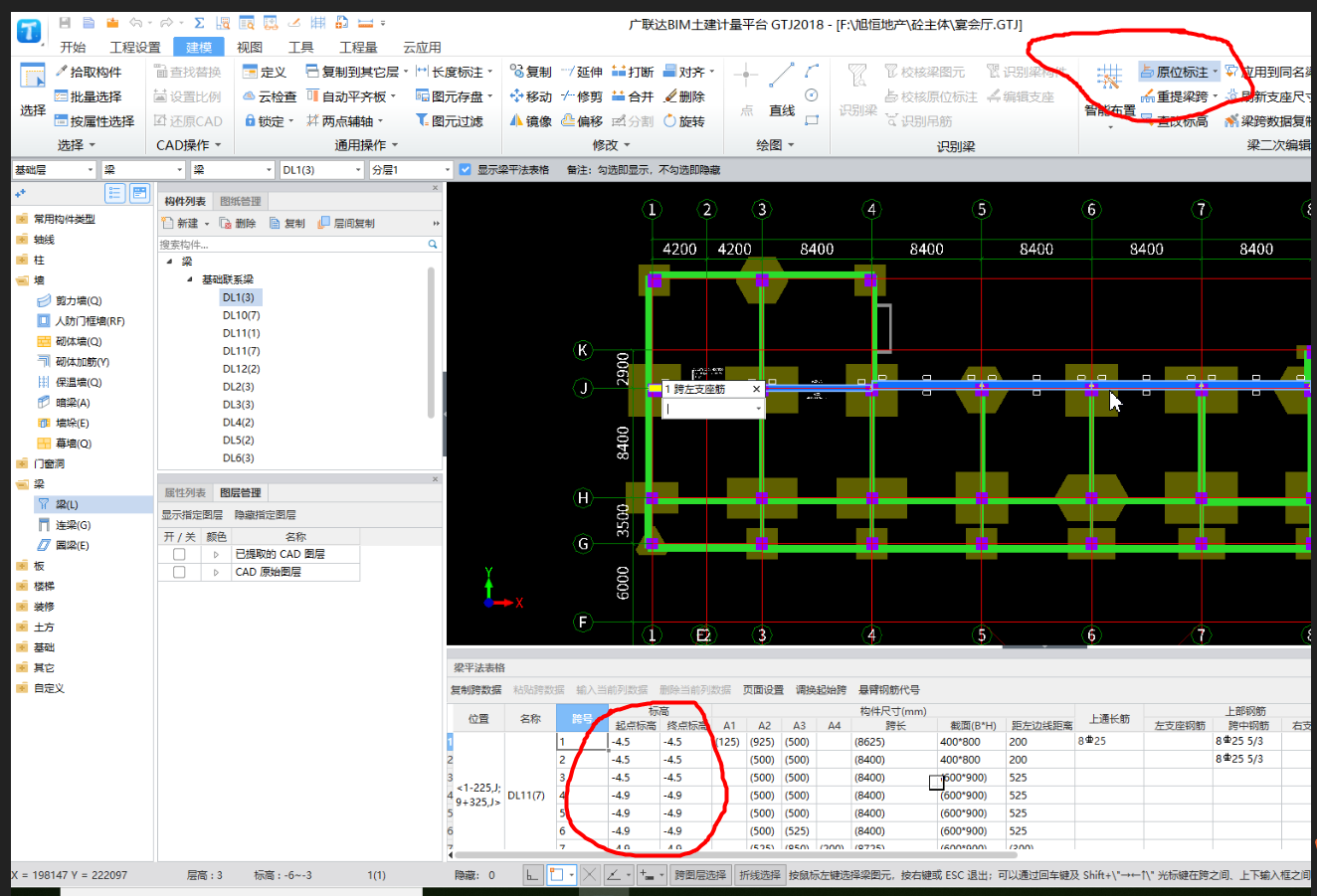Click 修剪 trim tool

tap(582, 96)
